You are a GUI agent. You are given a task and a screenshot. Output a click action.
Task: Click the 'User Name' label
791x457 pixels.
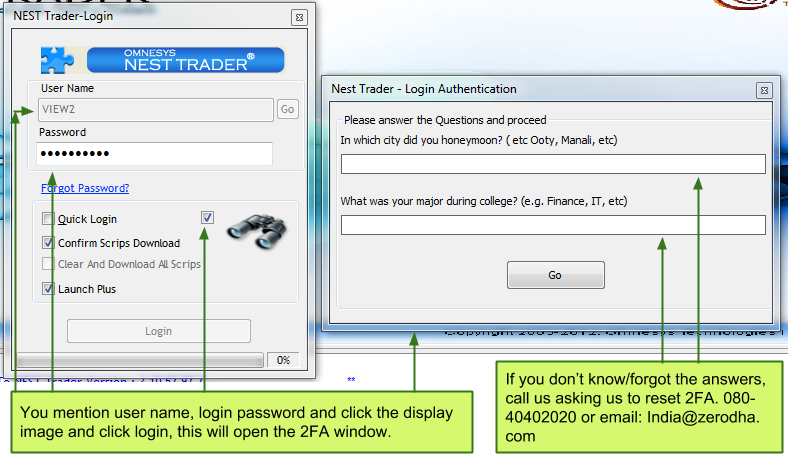point(67,88)
